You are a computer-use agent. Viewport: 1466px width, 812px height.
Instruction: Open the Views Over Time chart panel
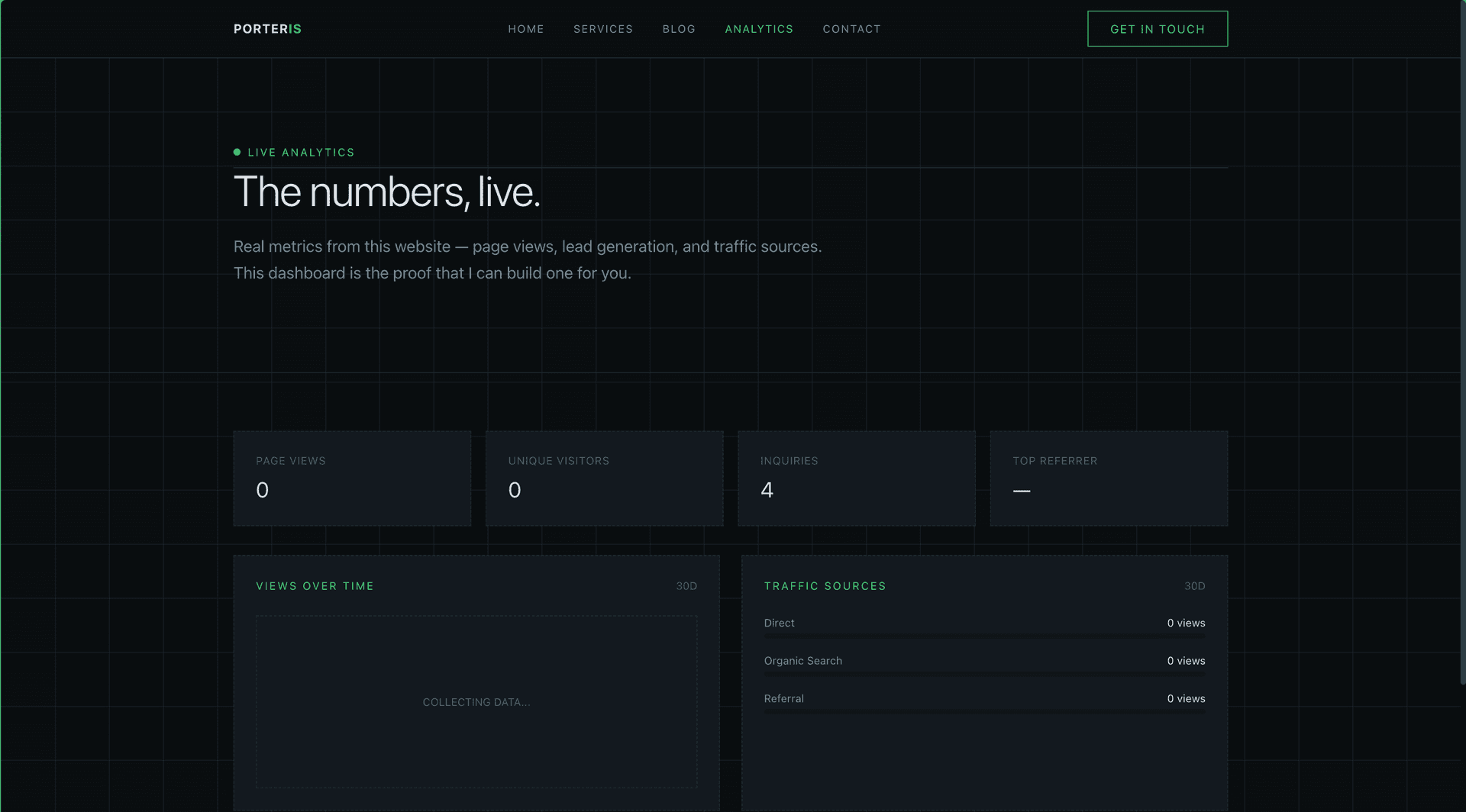(x=476, y=679)
